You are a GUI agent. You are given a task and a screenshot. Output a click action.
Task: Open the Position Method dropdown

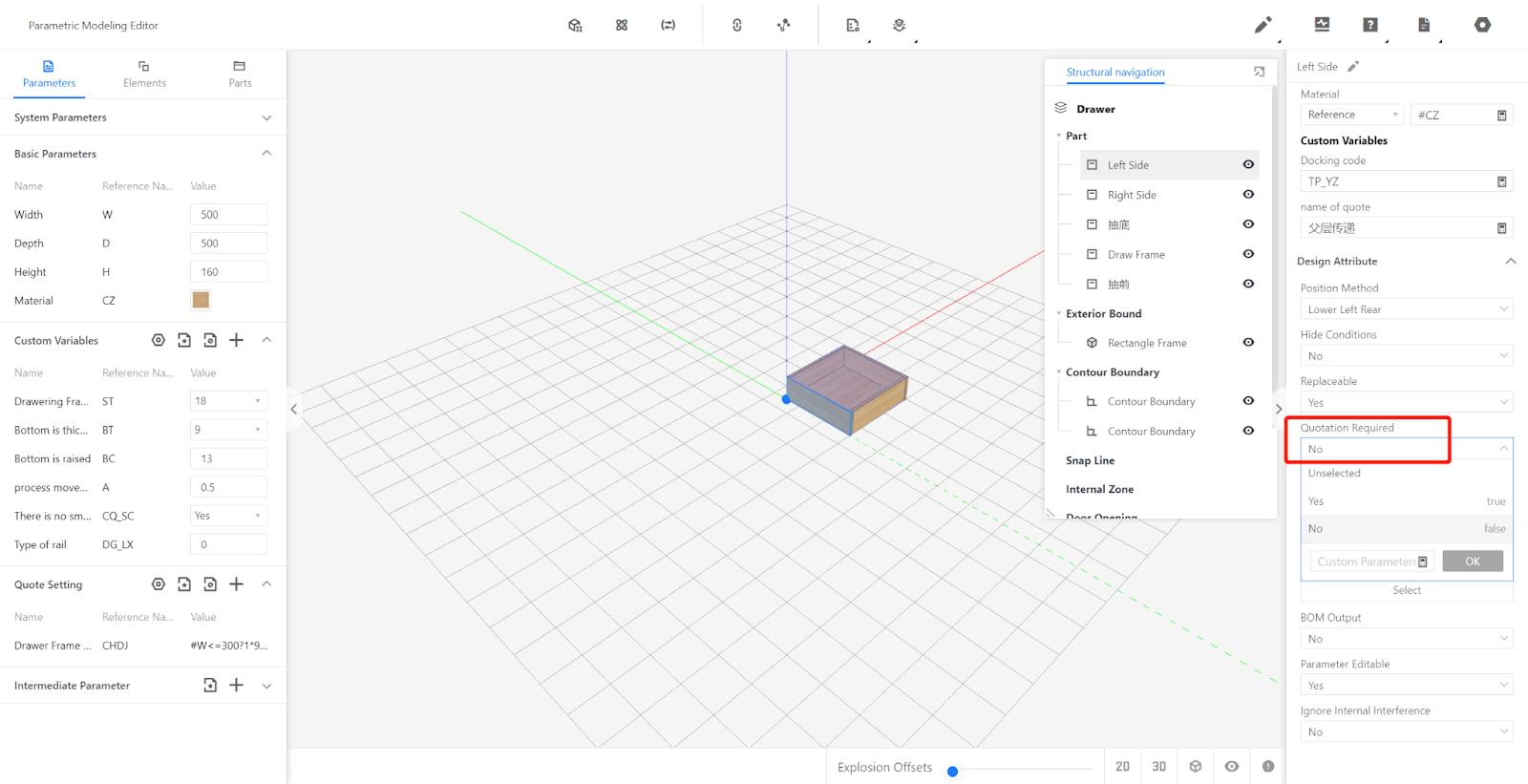tap(1406, 309)
